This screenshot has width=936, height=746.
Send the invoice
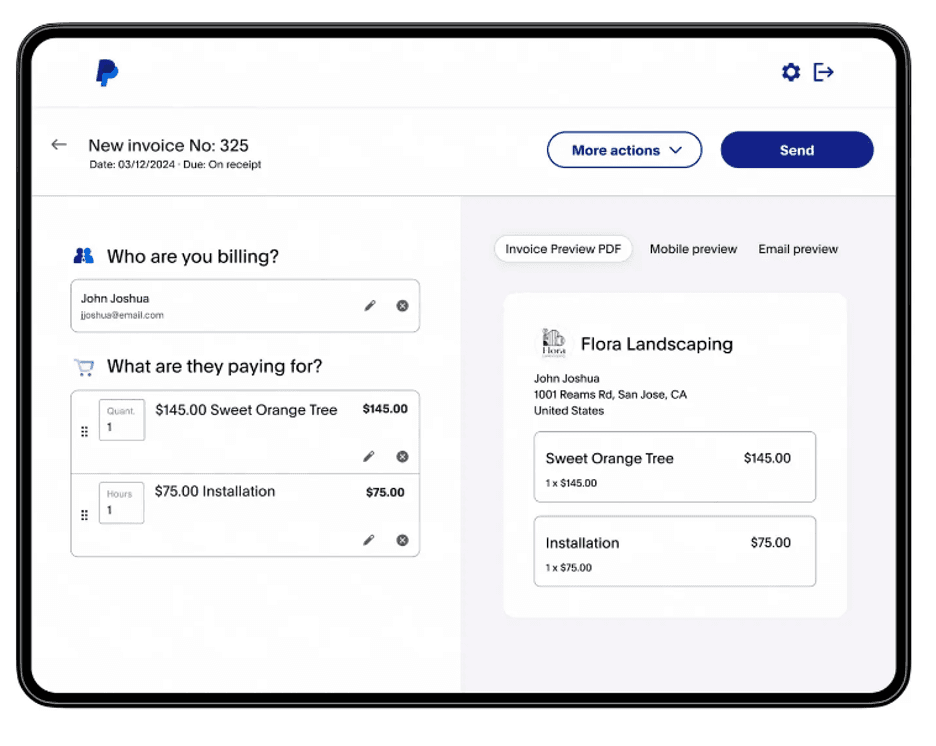pyautogui.click(x=796, y=150)
